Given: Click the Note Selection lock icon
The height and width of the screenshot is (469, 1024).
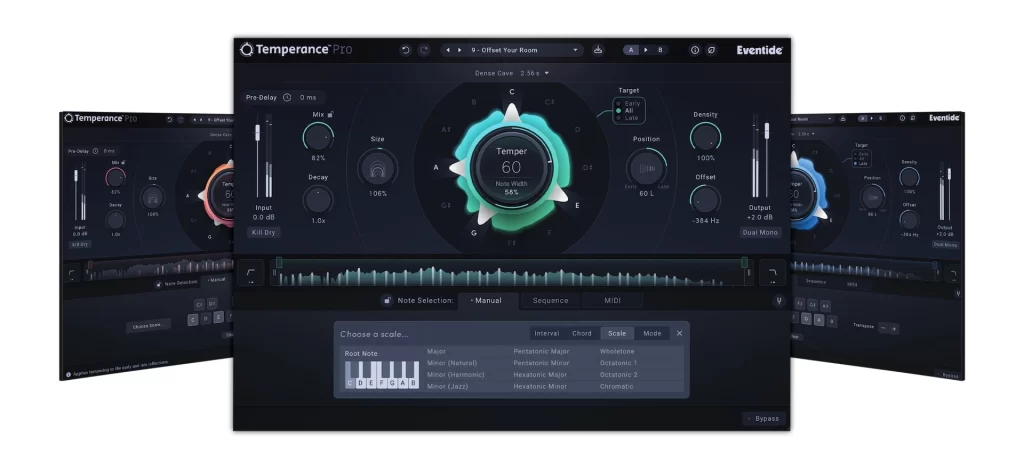Looking at the screenshot, I should pyautogui.click(x=387, y=300).
